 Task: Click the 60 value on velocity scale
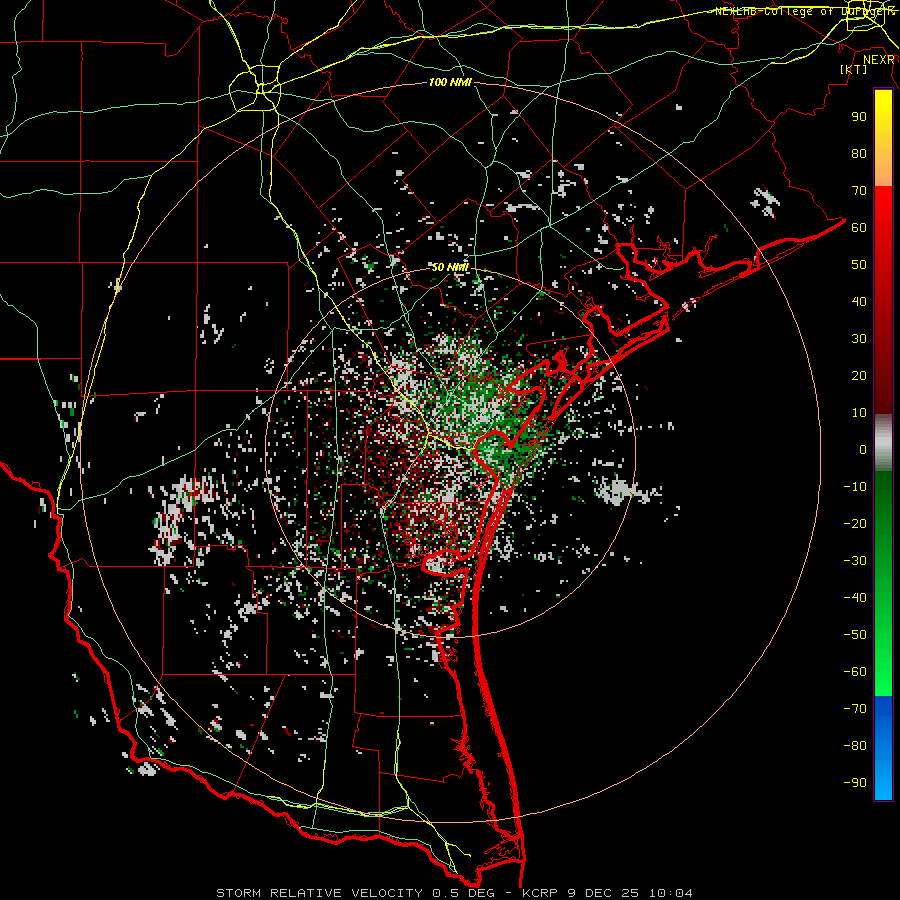pyautogui.click(x=859, y=227)
